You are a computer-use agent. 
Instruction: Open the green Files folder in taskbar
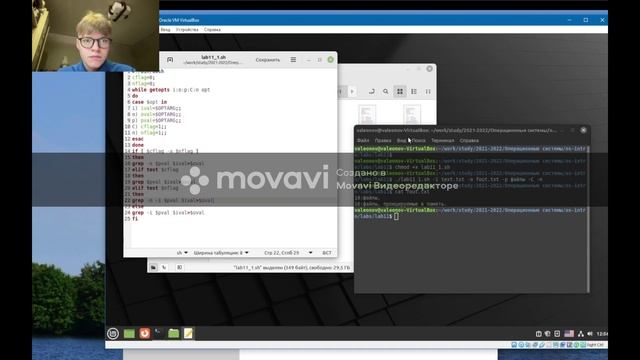coord(173,333)
